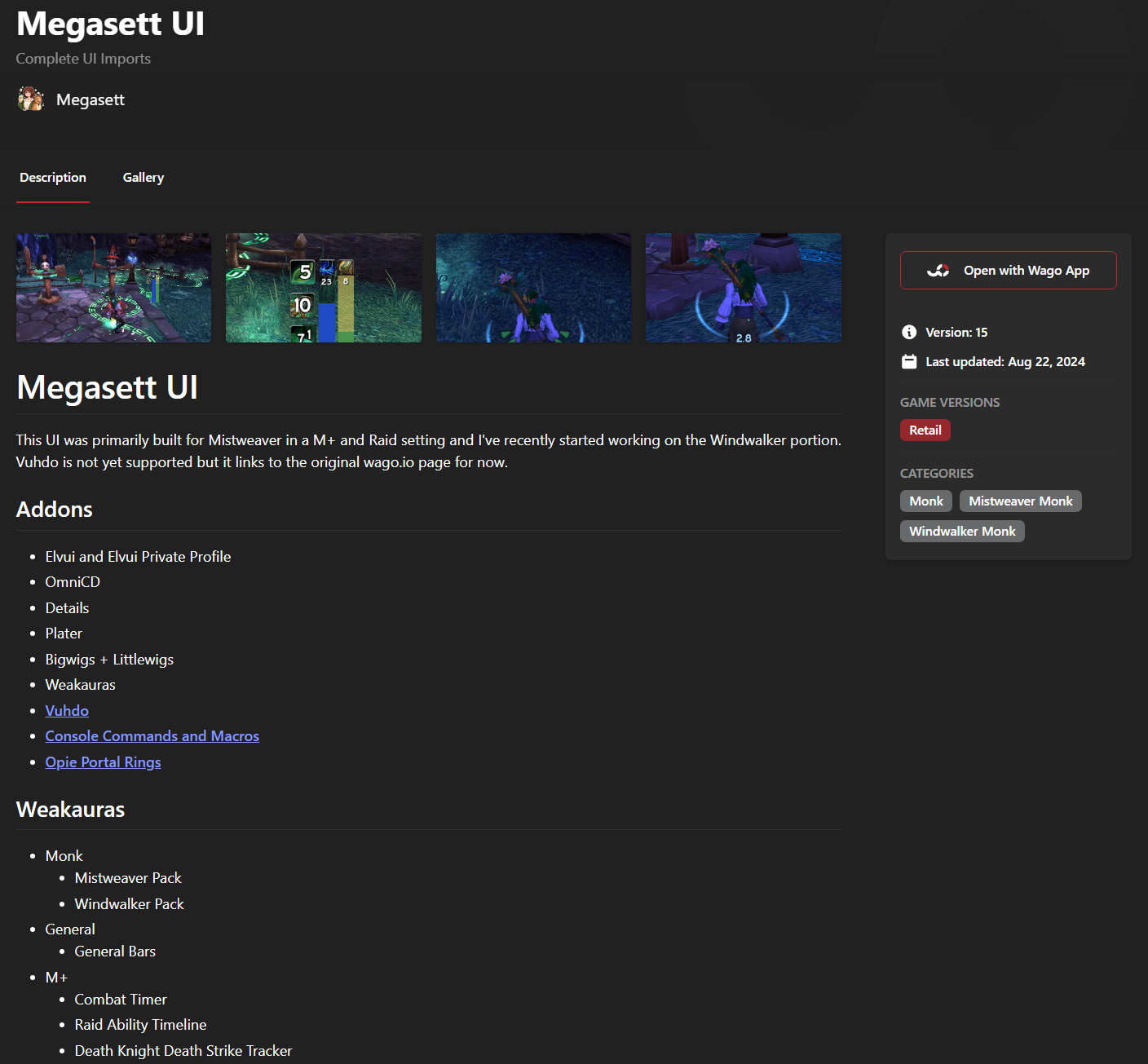This screenshot has height=1064, width=1148.
Task: Click the CATEGORIES label
Action: (937, 474)
